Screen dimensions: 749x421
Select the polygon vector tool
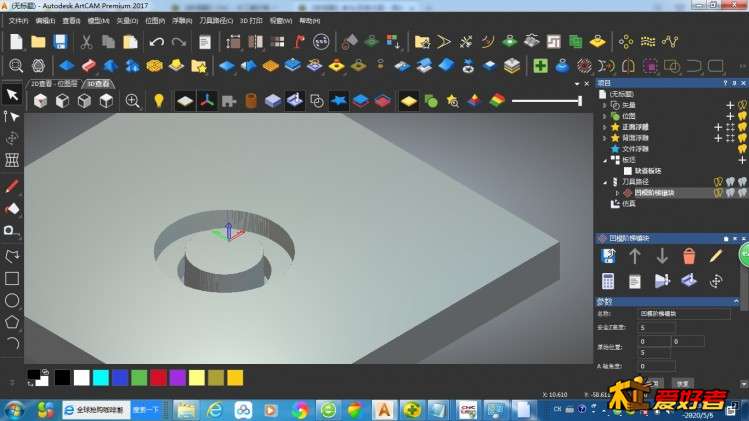[x=12, y=322]
